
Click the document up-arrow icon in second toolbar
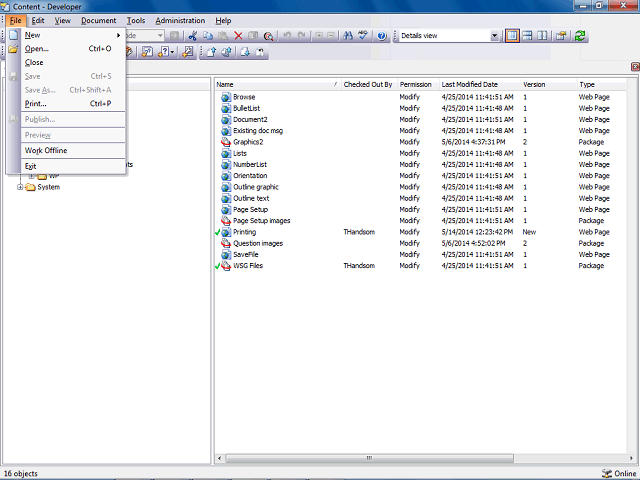click(211, 52)
